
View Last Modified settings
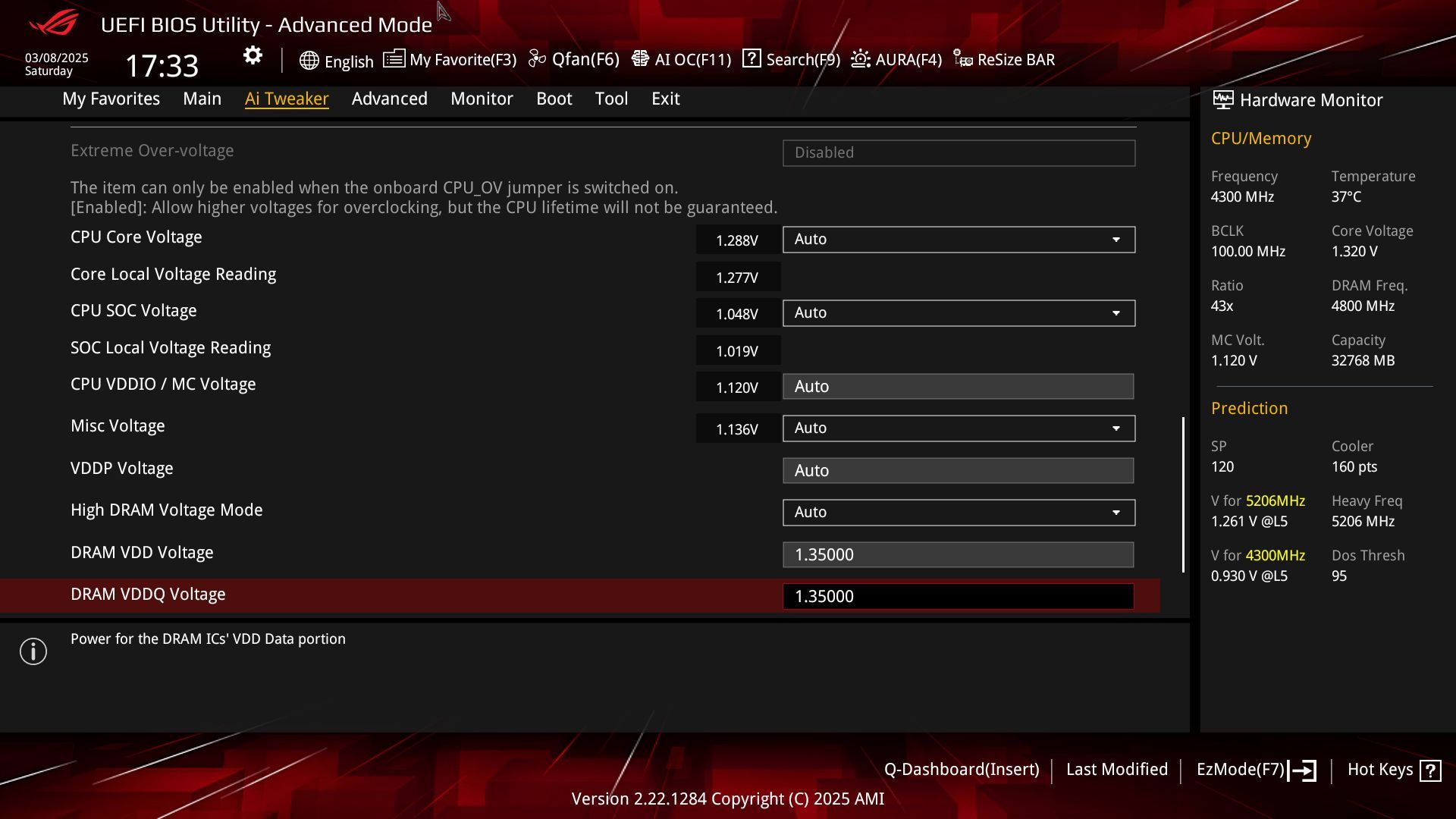click(x=1117, y=770)
